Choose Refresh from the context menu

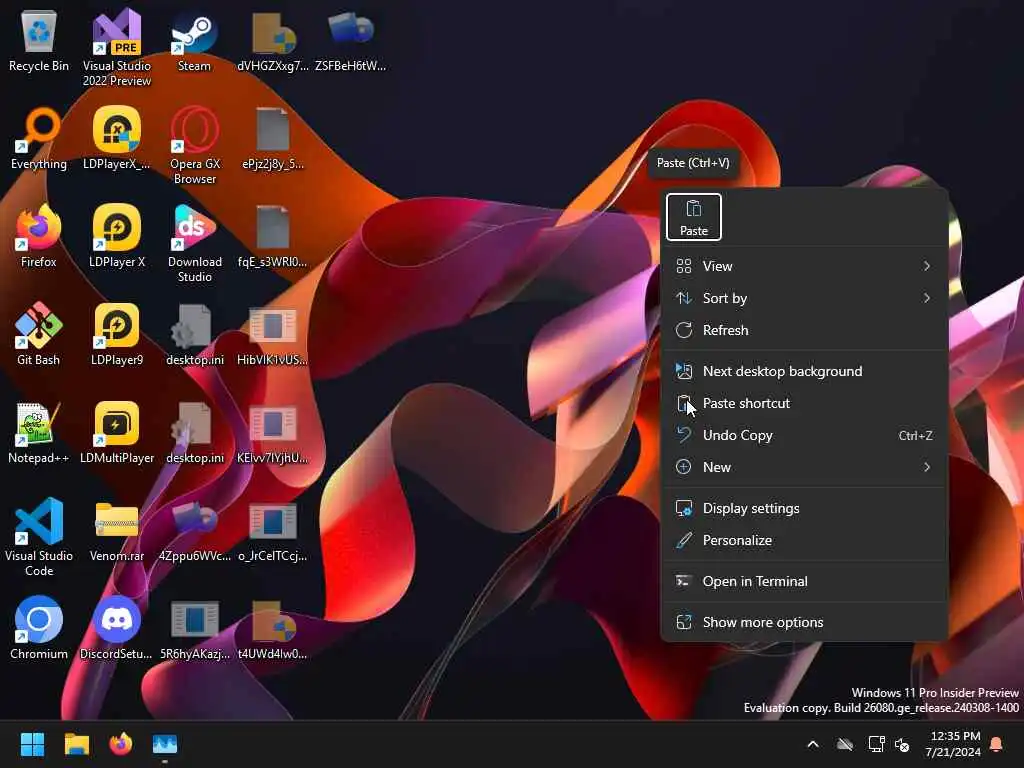pyautogui.click(x=805, y=330)
